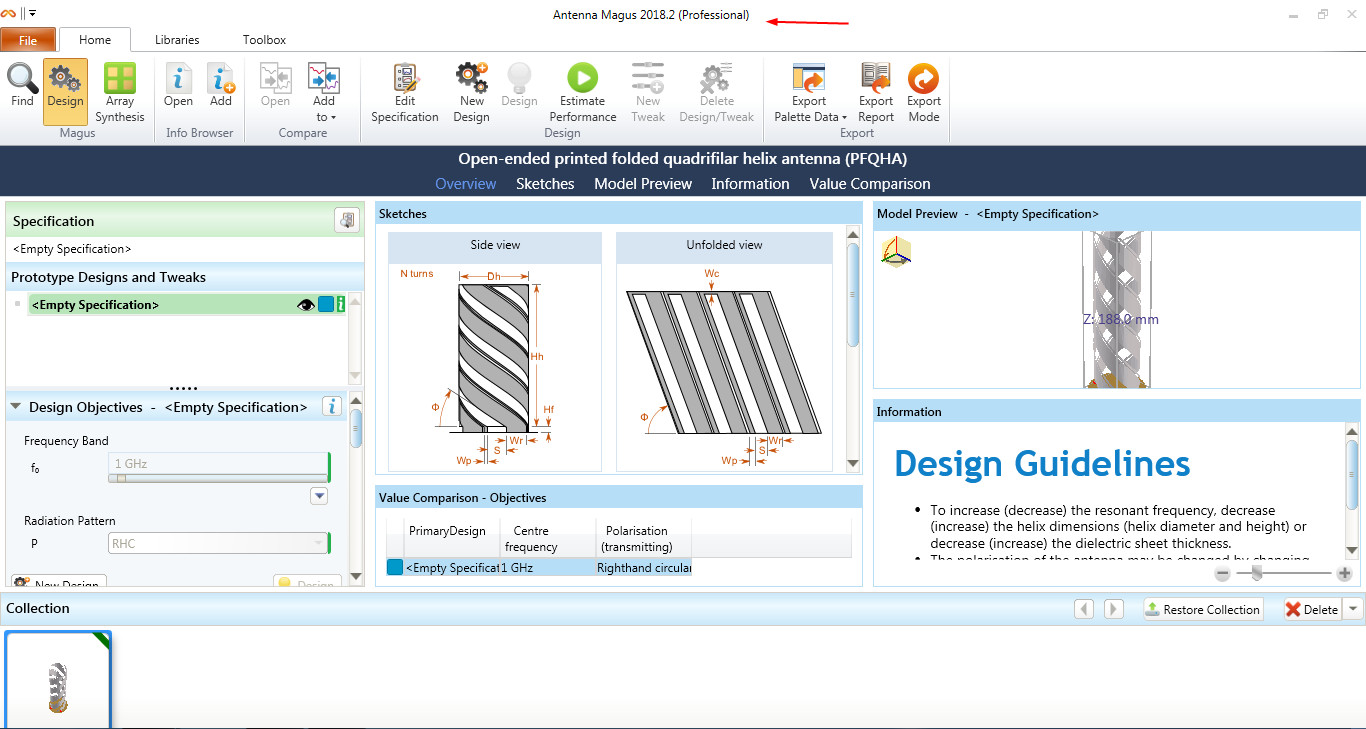Viewport: 1366px width, 729px height.
Task: Select the PFQHA antenna thumbnail in Collection
Action: [x=58, y=680]
